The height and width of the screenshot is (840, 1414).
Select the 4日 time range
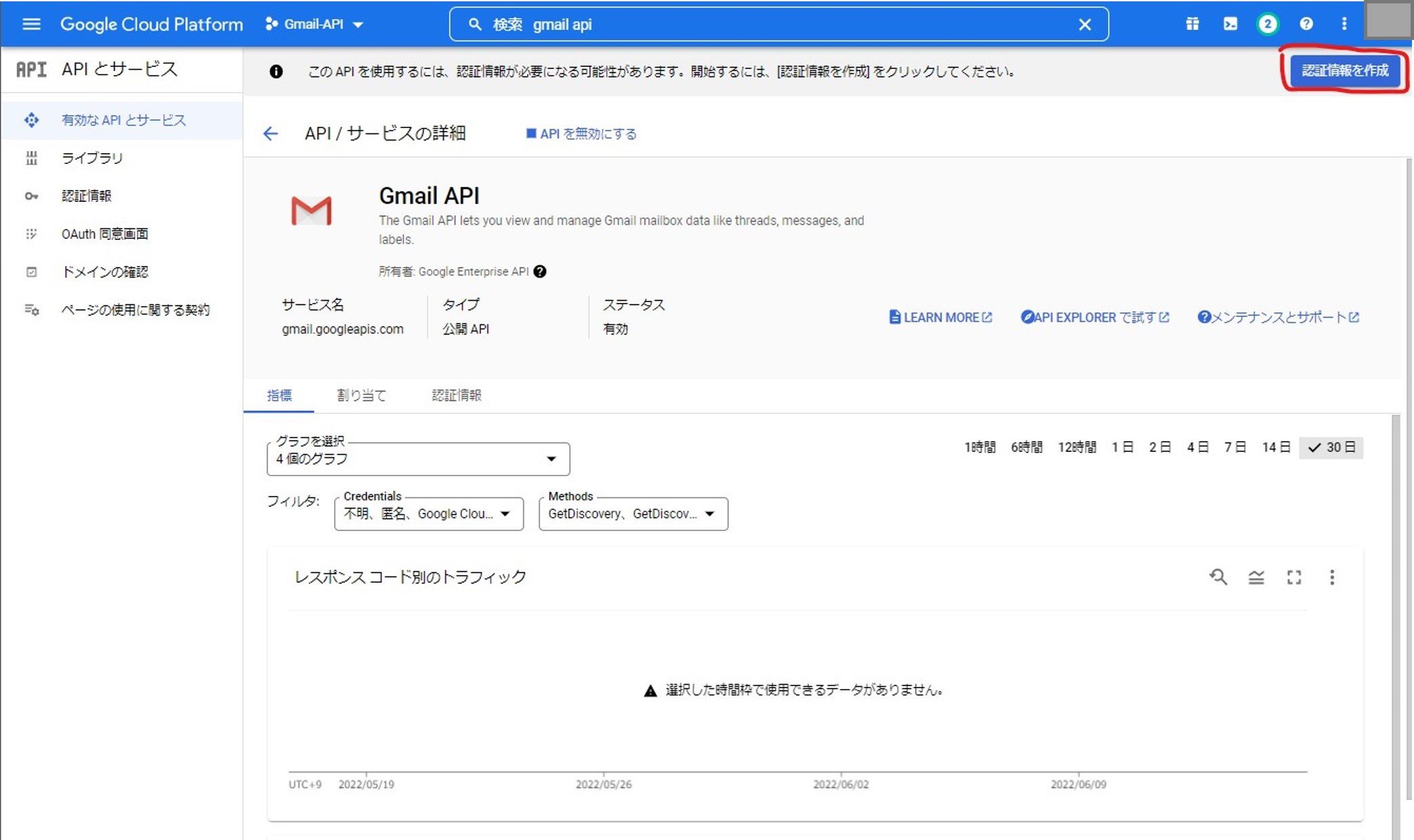click(1197, 447)
